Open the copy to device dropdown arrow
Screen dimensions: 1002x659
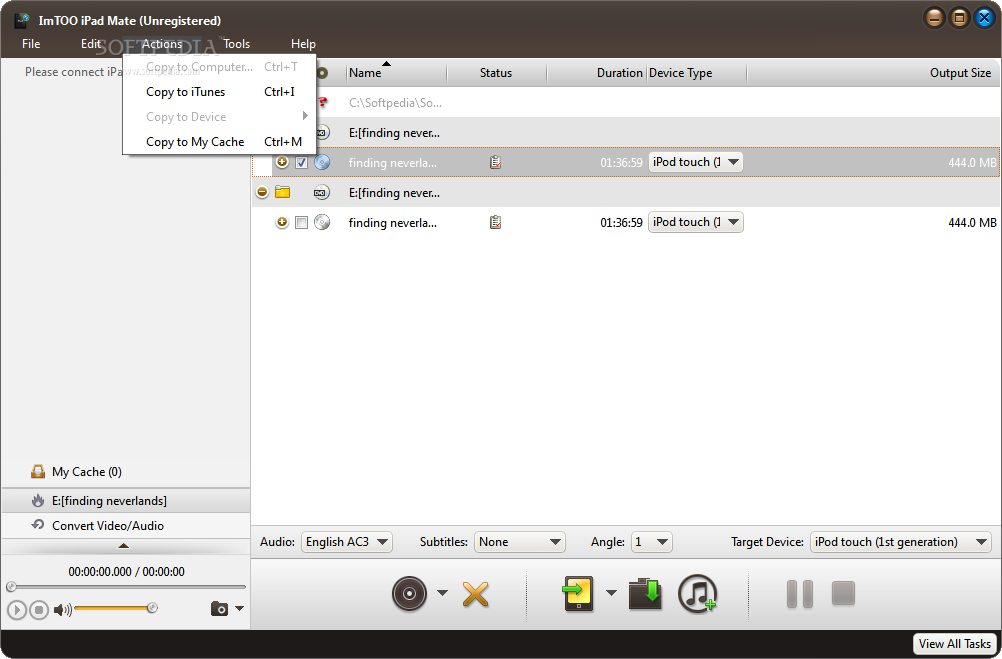[611, 593]
